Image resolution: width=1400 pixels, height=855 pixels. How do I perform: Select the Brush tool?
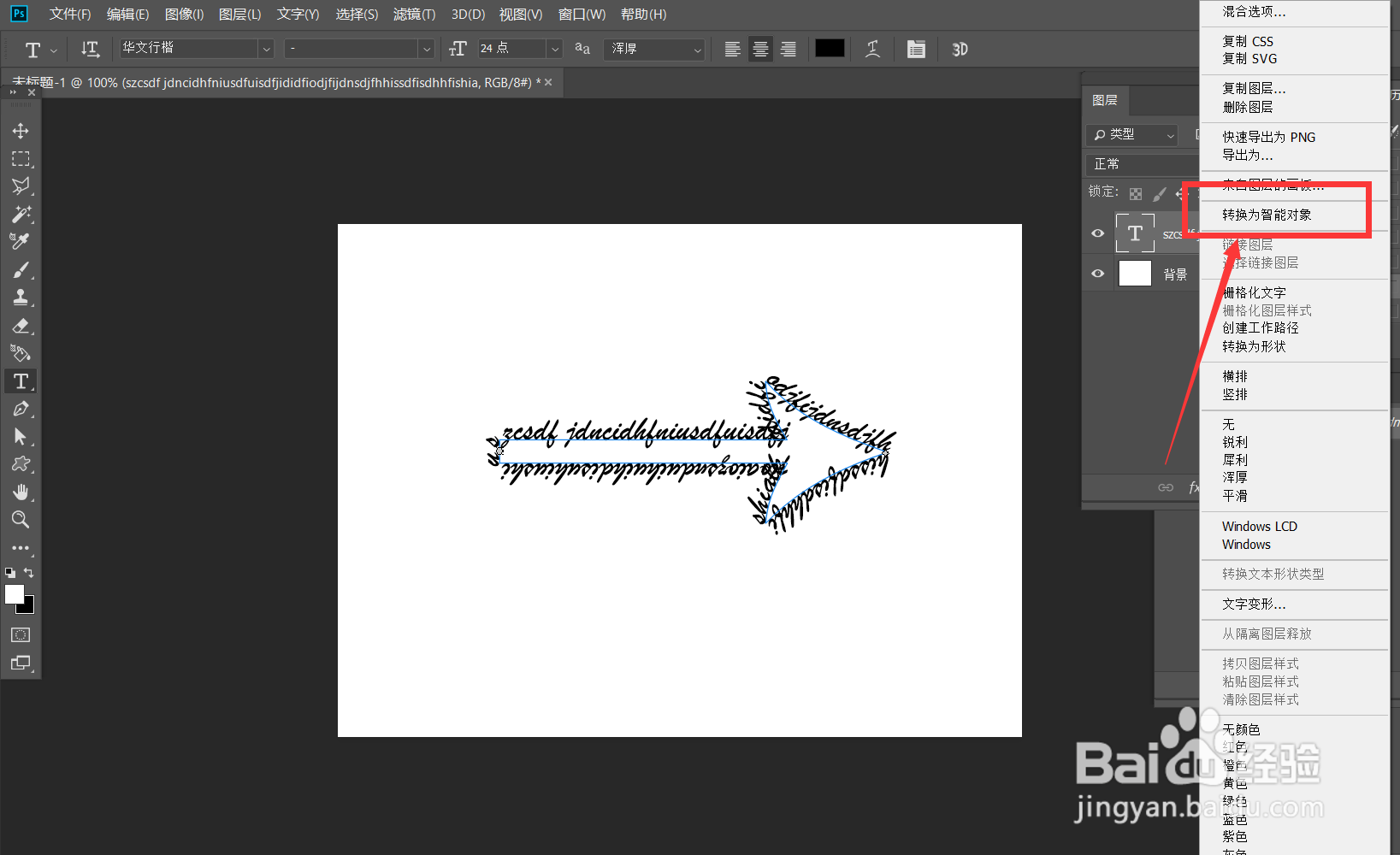coord(21,269)
